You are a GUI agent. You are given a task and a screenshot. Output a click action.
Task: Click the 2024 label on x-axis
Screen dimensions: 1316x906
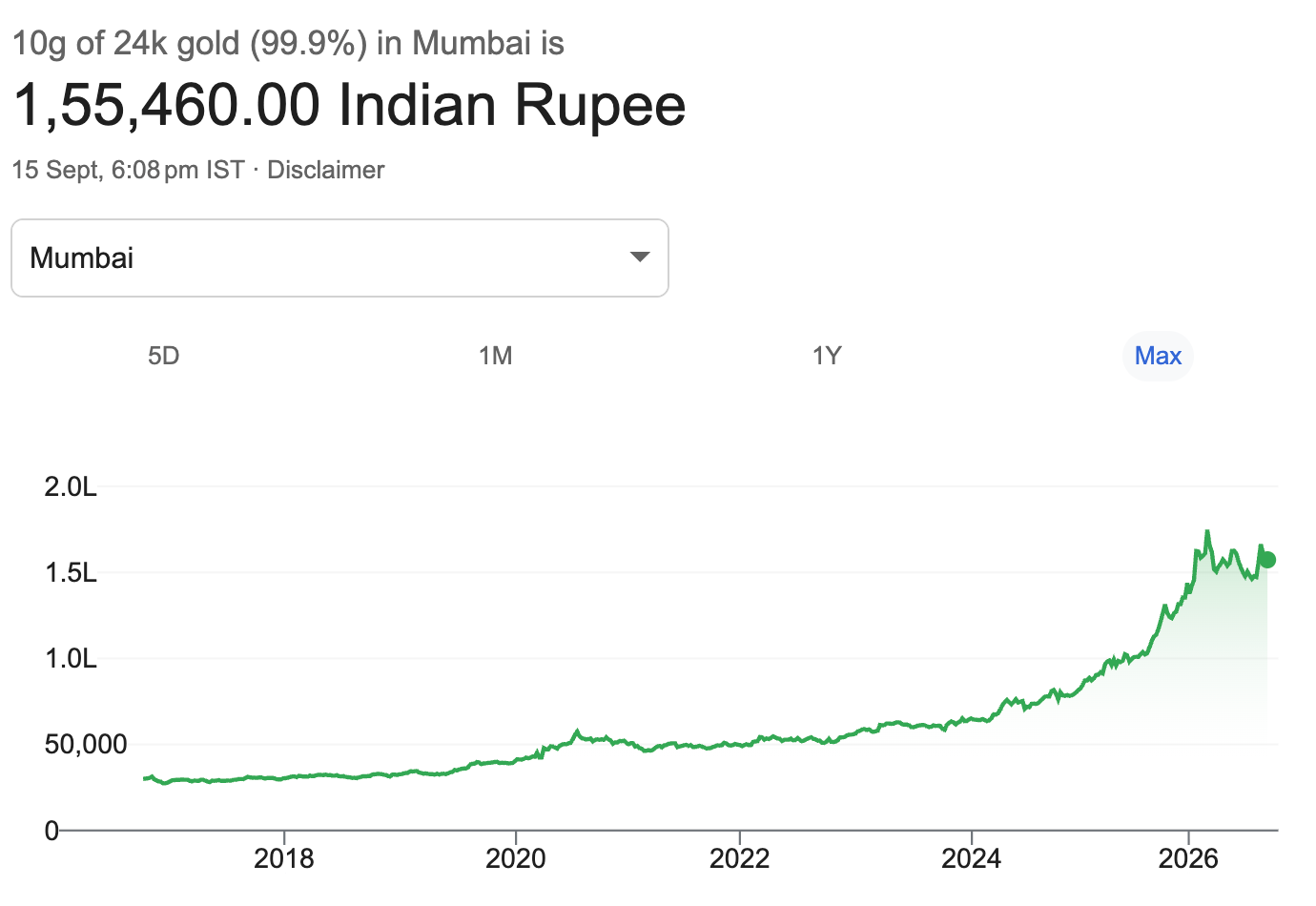pos(972,858)
